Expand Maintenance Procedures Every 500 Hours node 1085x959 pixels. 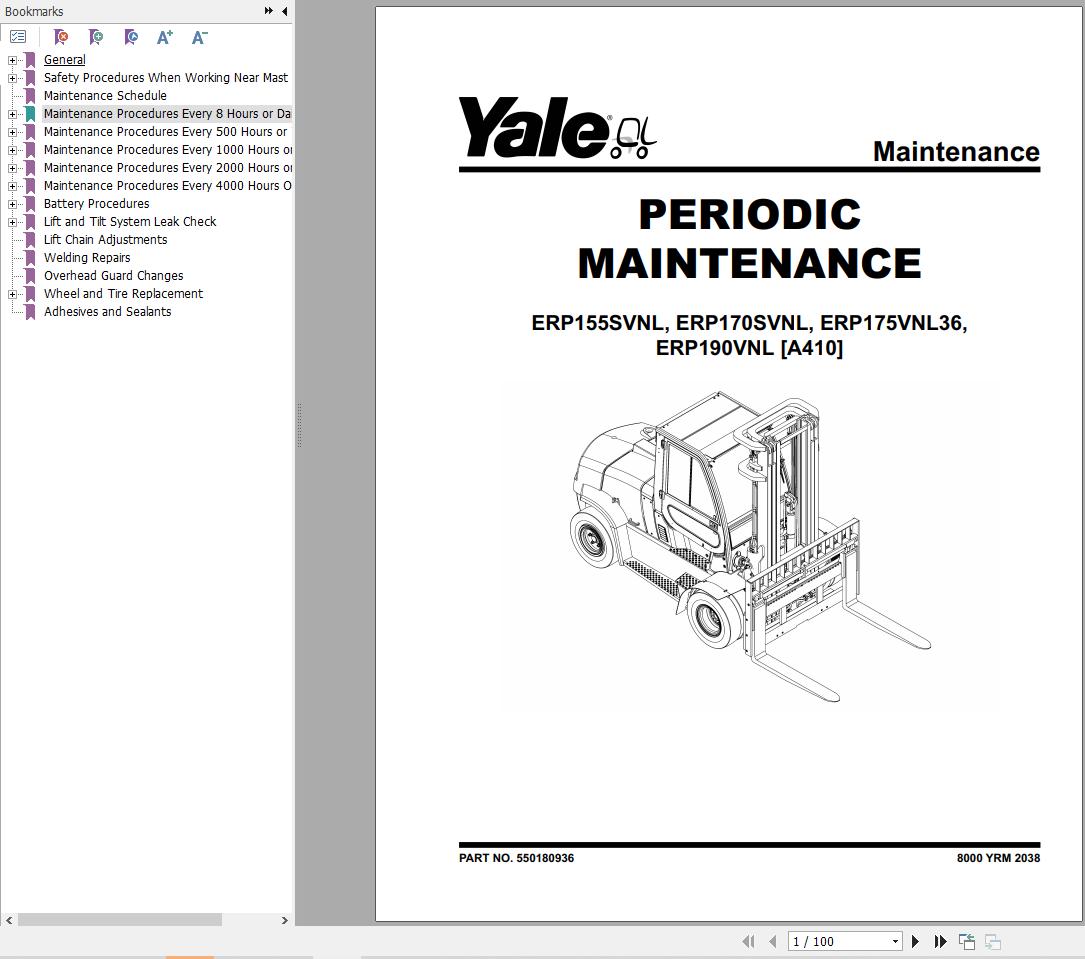pos(12,132)
